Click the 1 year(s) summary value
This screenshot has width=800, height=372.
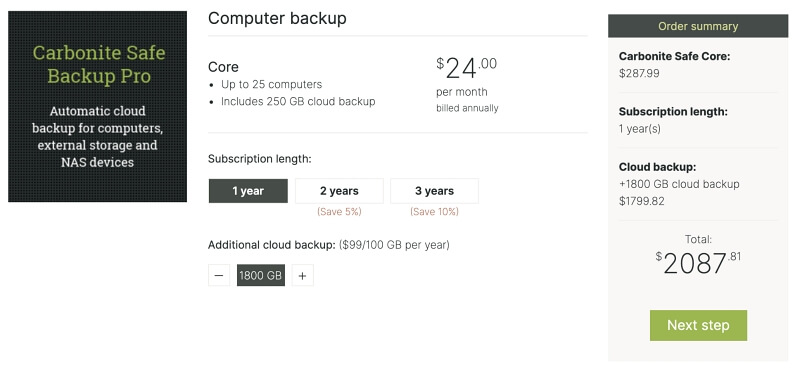click(x=640, y=129)
